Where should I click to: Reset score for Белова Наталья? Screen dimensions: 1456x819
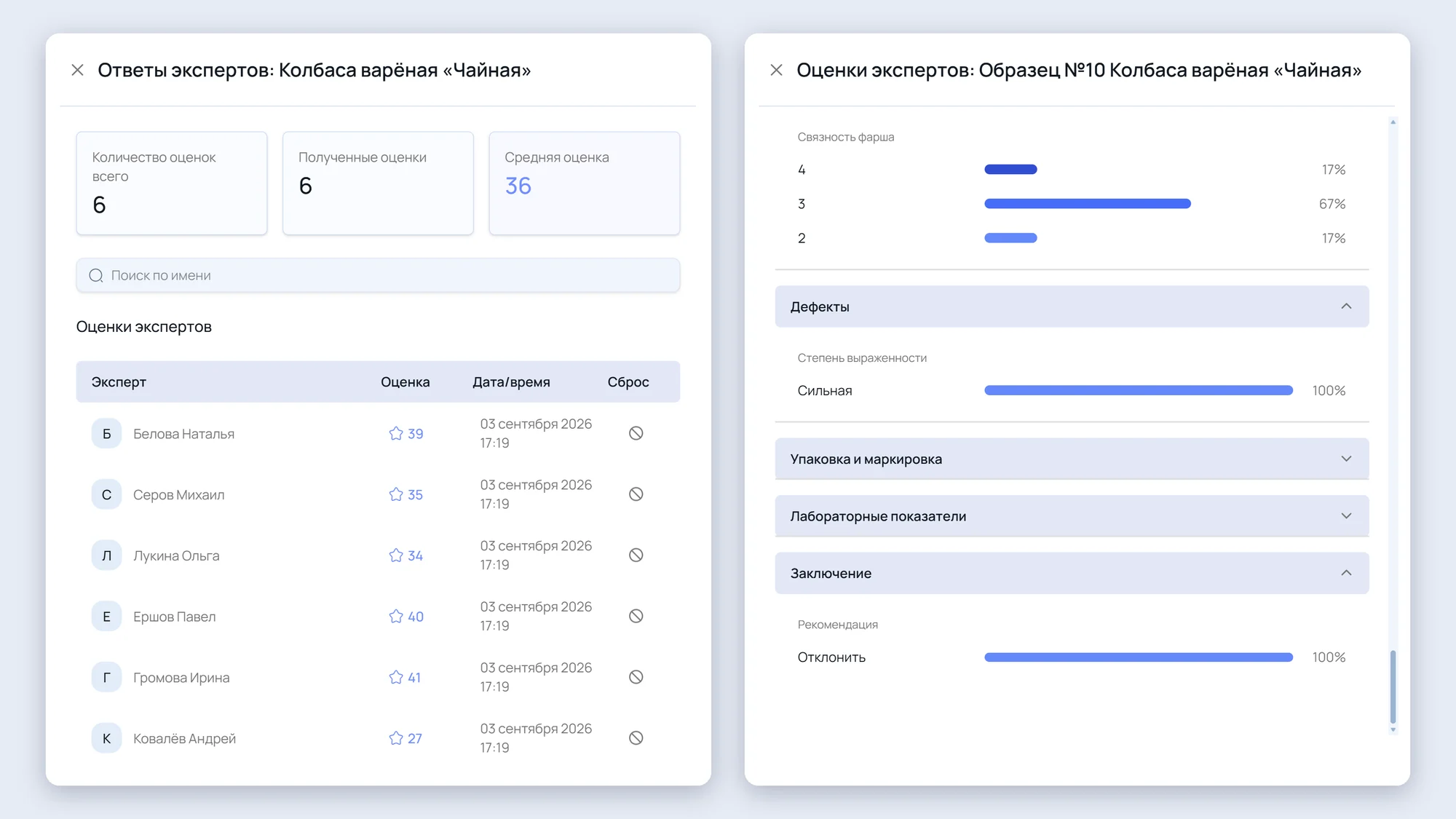coord(636,433)
